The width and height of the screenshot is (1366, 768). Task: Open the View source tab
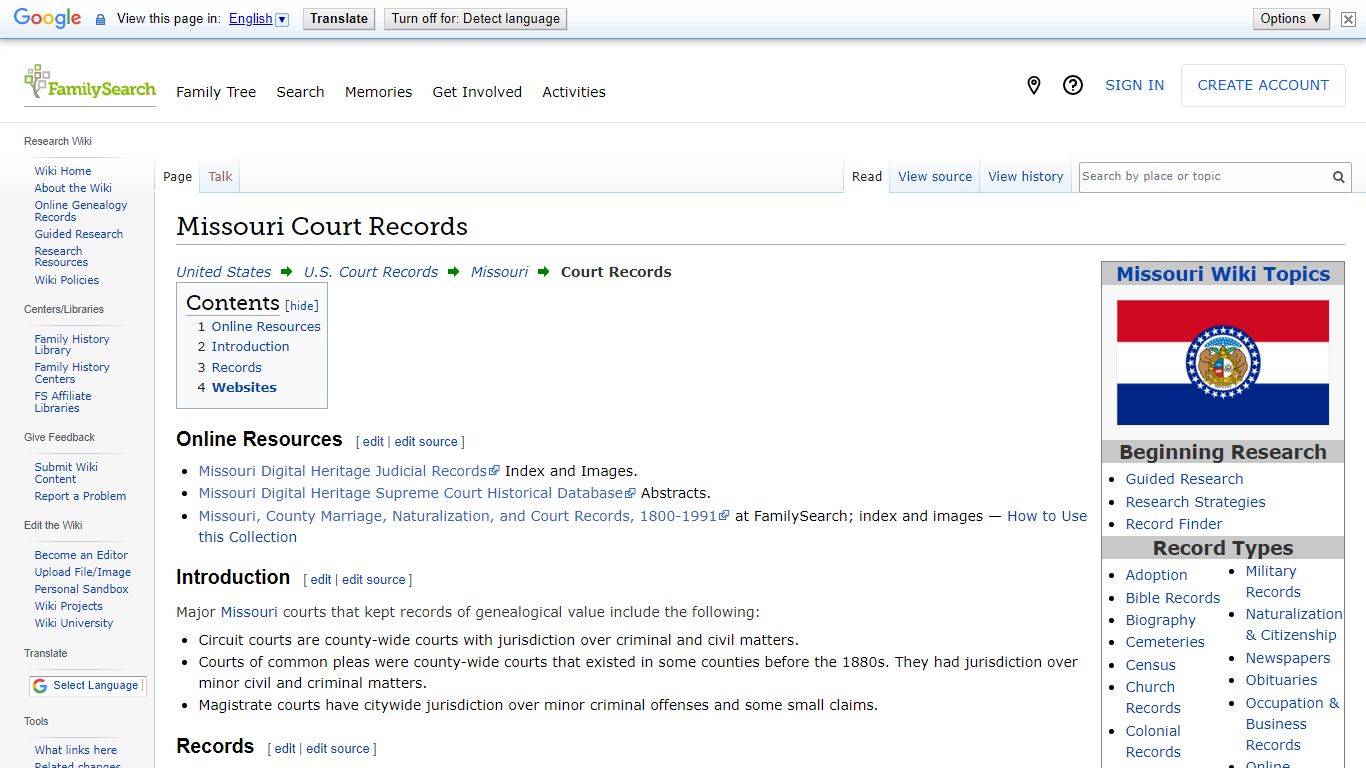935,177
